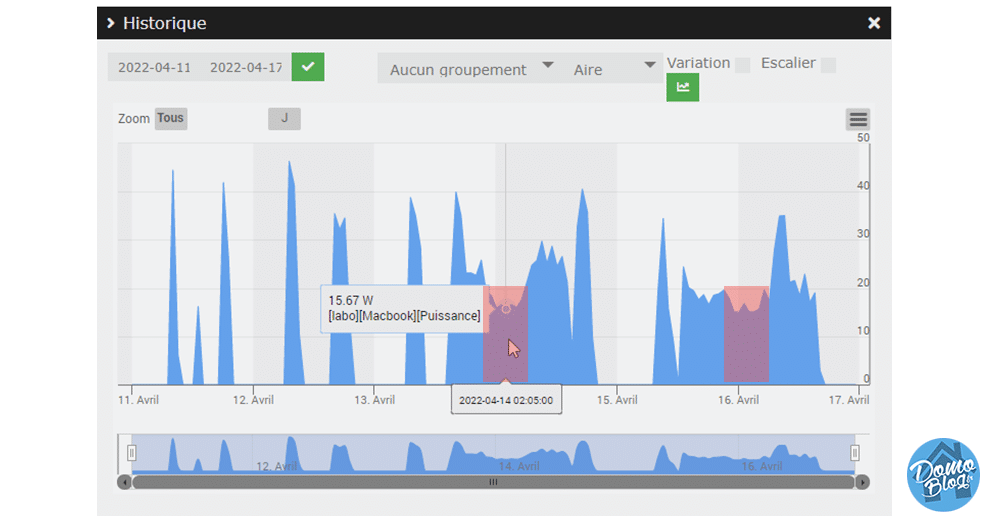Click the red highlighted band near 16. Avril

point(746,334)
